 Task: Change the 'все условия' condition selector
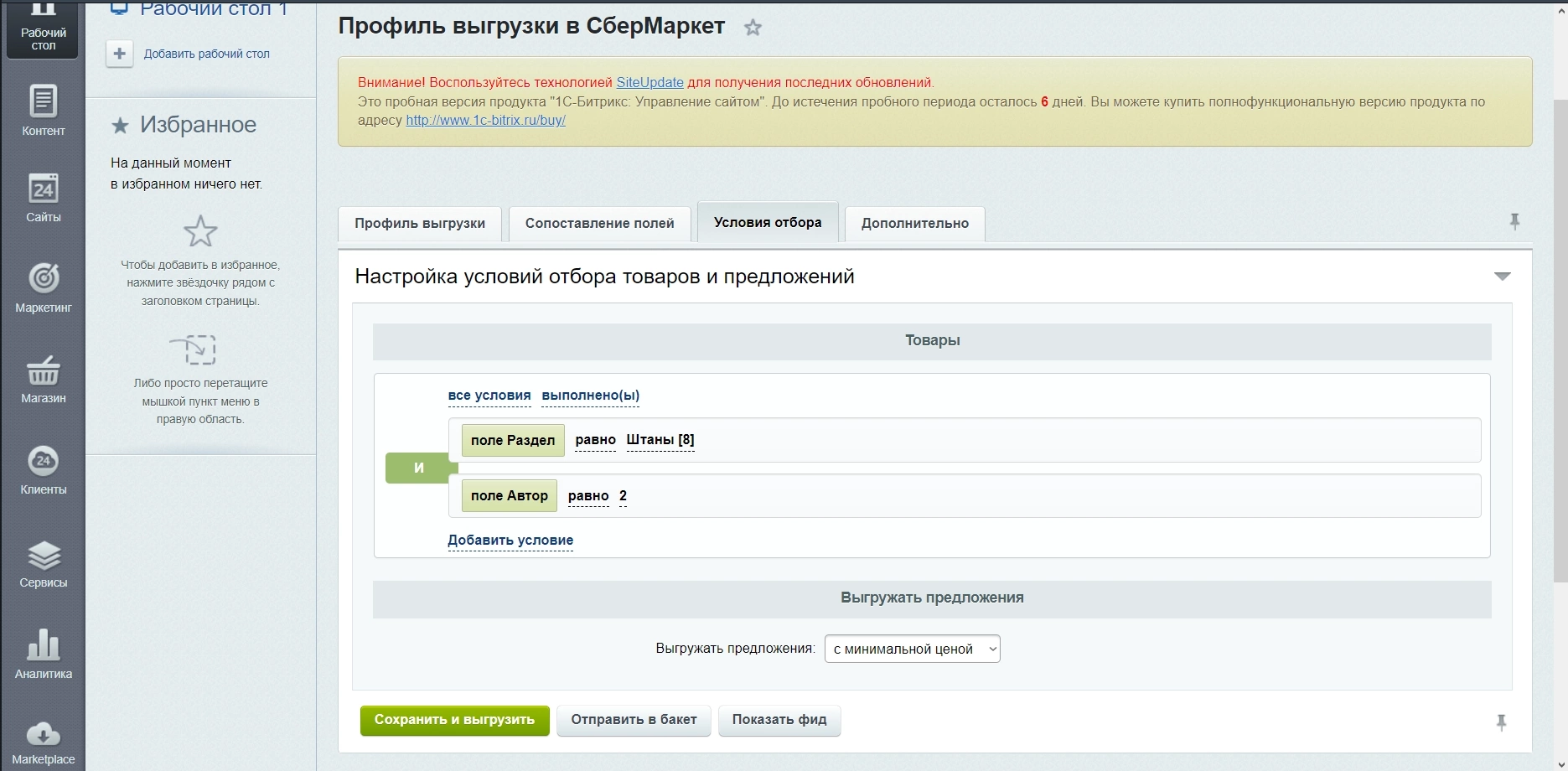pos(489,396)
